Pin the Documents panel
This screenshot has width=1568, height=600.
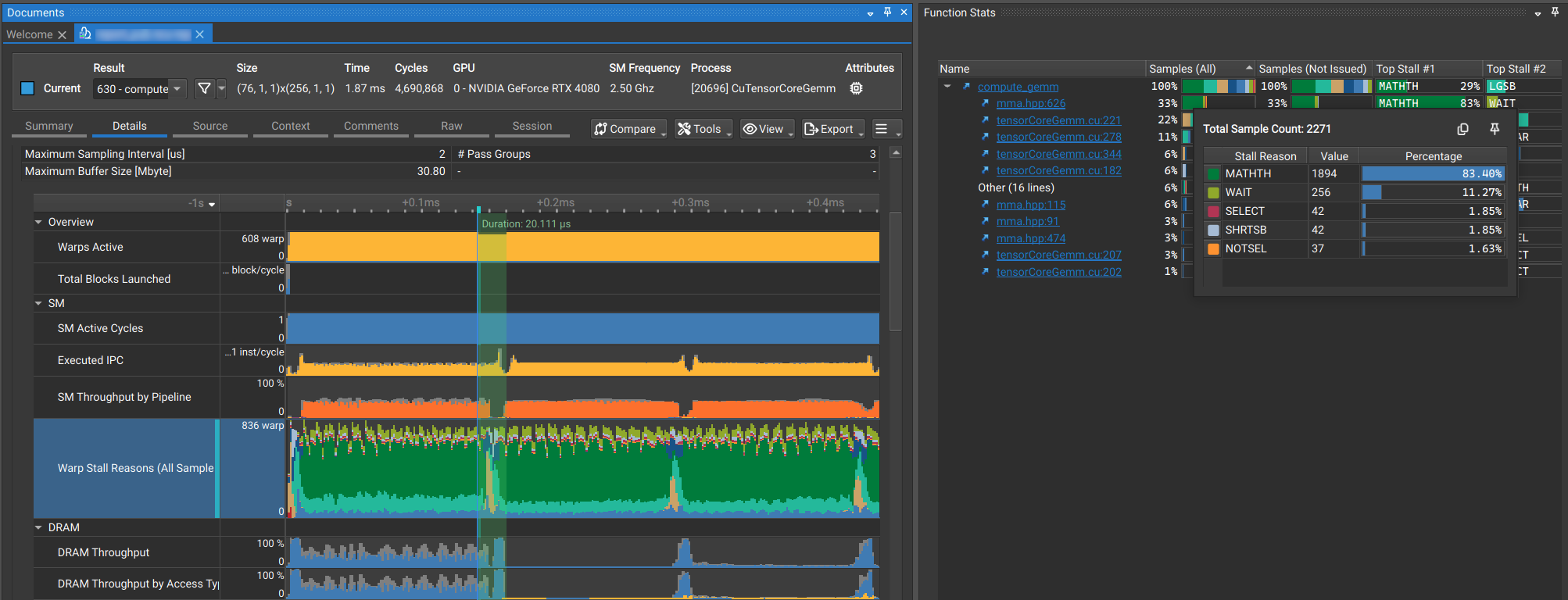point(887,12)
